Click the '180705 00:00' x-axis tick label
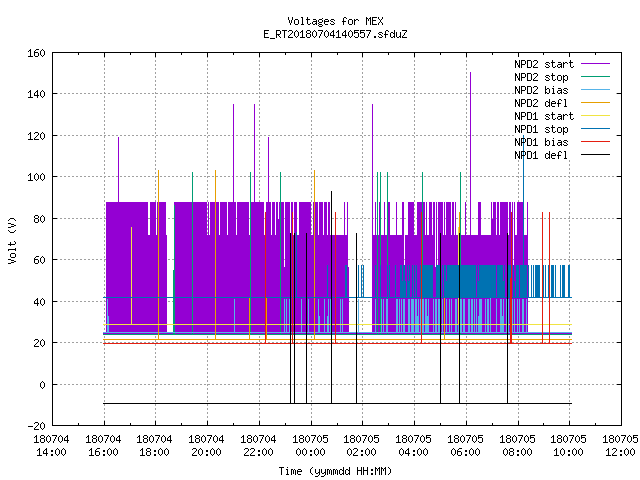Screen dimensions: 640x480 click(x=310, y=446)
